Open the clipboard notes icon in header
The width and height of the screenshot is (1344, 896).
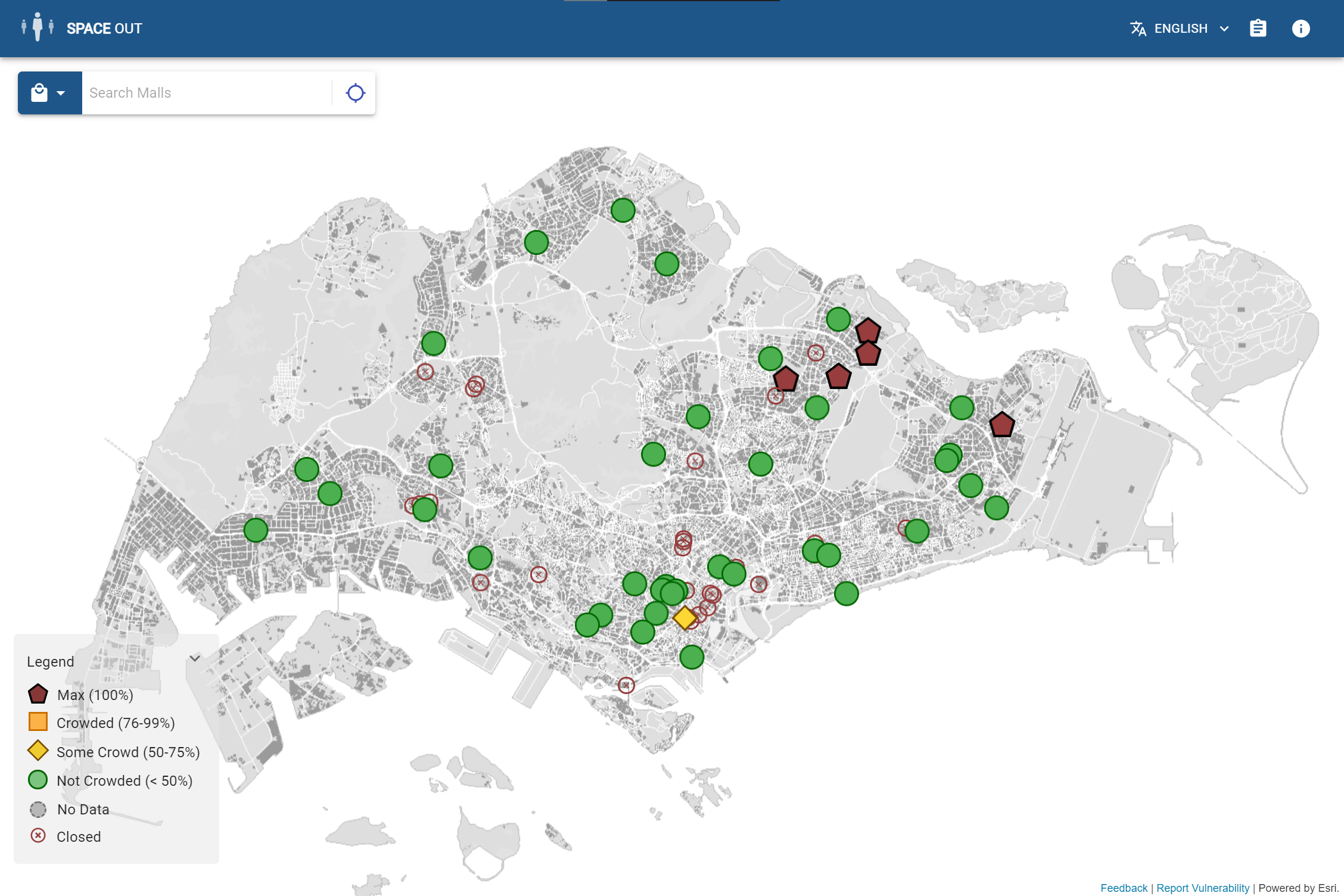(1258, 28)
